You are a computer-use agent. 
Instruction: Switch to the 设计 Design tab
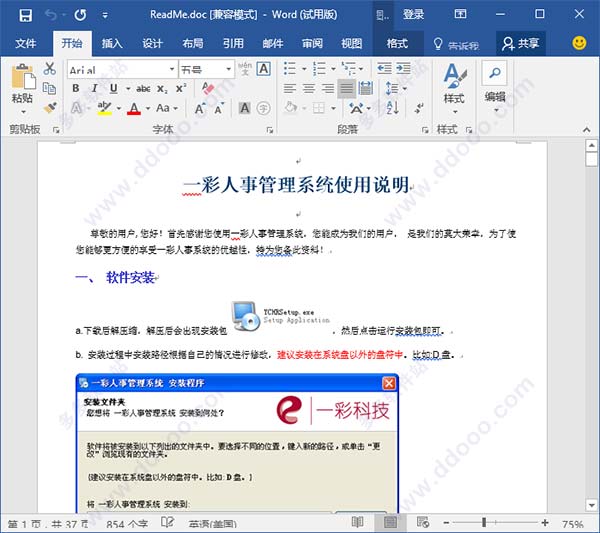coord(152,43)
